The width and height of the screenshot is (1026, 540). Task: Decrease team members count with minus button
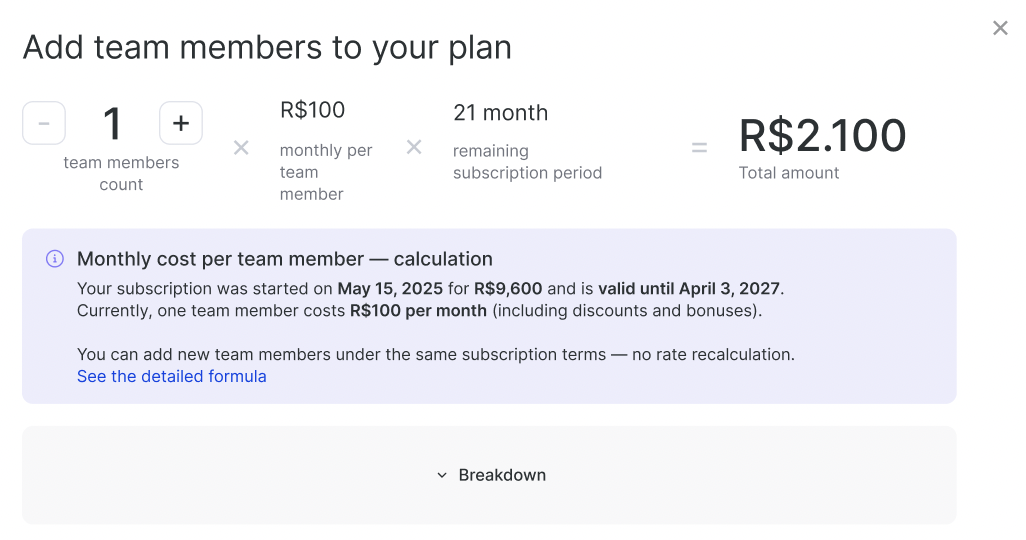click(x=44, y=123)
